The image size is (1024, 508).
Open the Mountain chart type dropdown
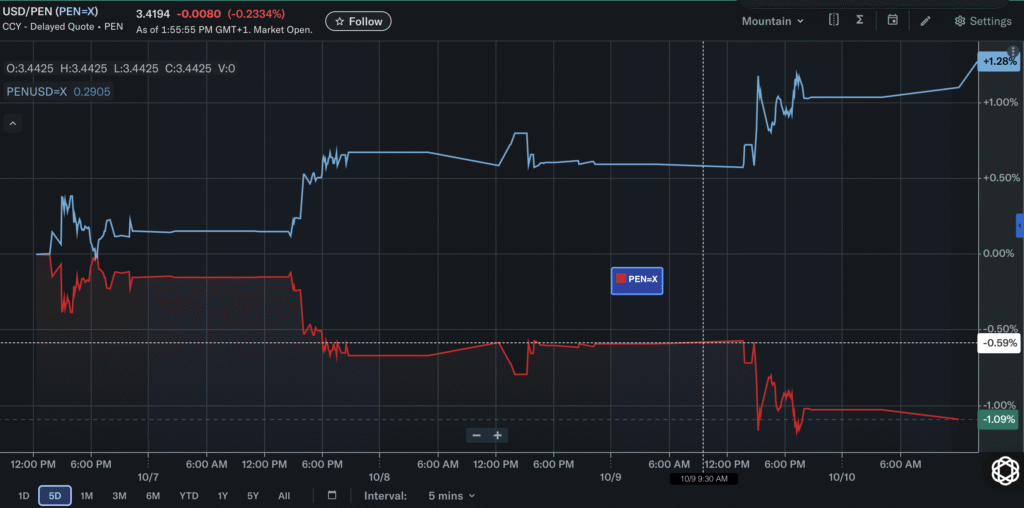pyautogui.click(x=772, y=21)
